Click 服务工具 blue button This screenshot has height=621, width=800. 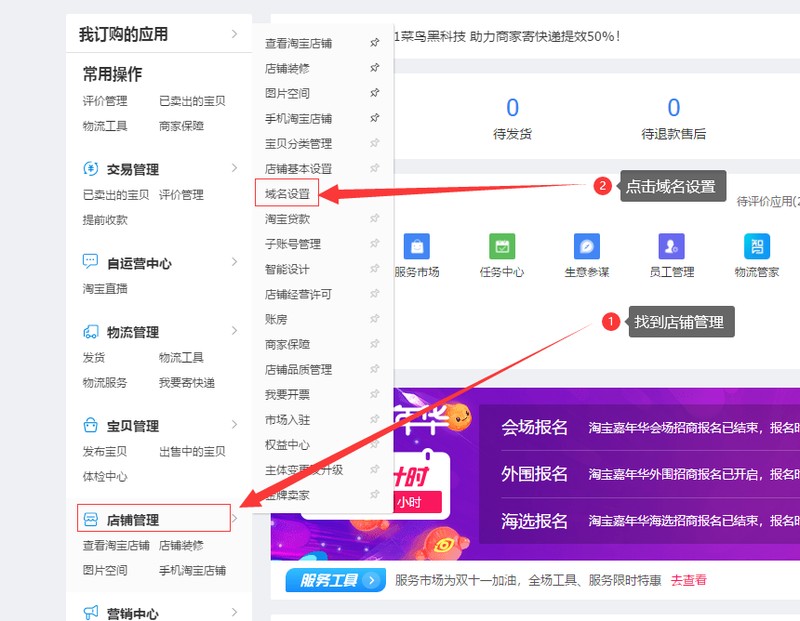[x=335, y=580]
